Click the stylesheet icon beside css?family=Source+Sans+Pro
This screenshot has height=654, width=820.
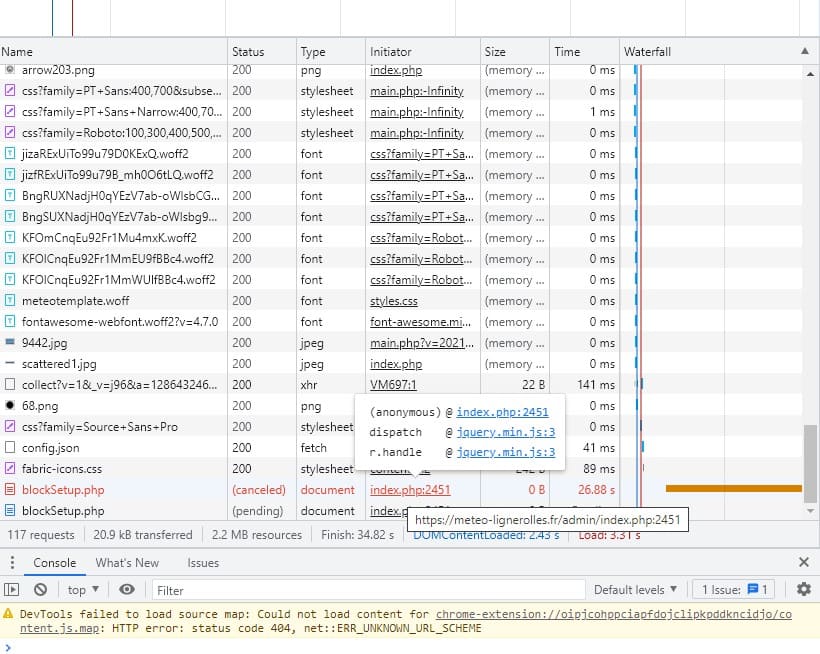pyautogui.click(x=10, y=427)
